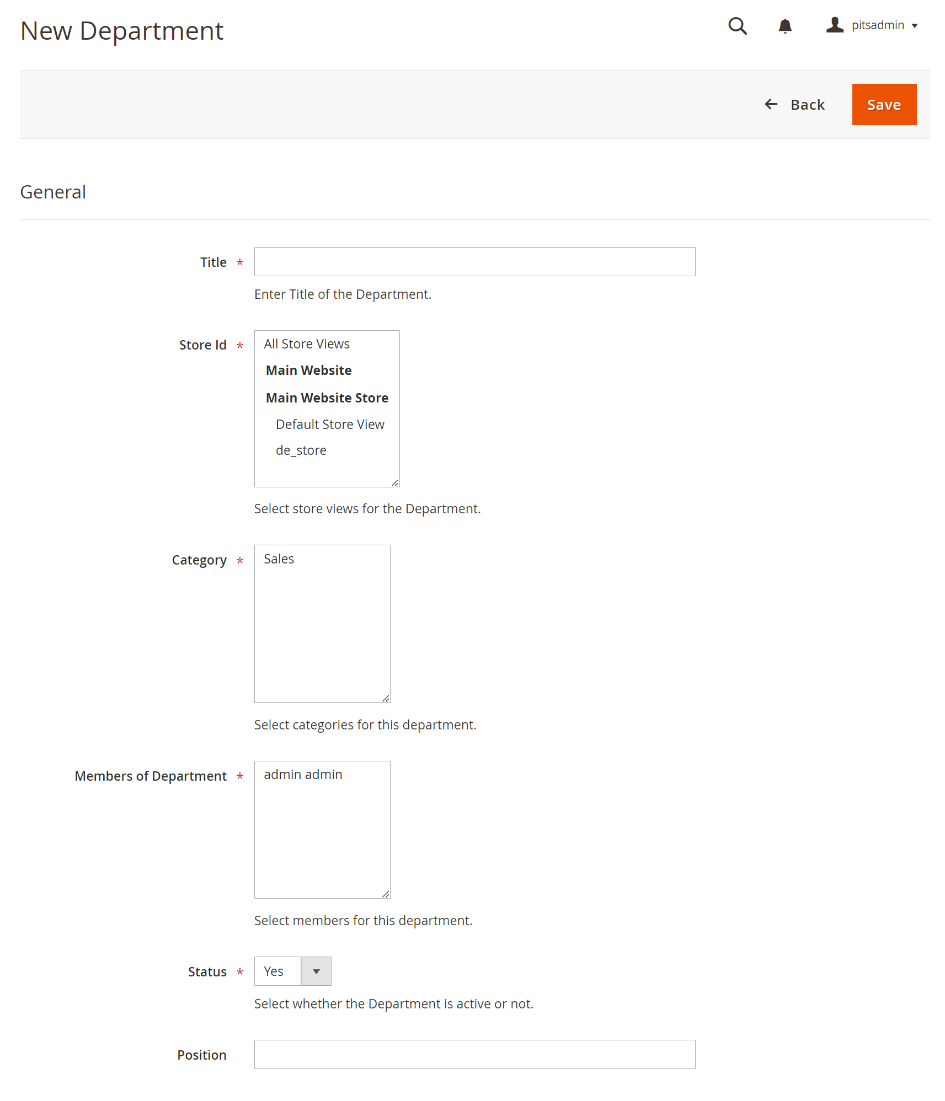The height and width of the screenshot is (1101, 945).
Task: Click into the Title input field
Action: tap(474, 262)
